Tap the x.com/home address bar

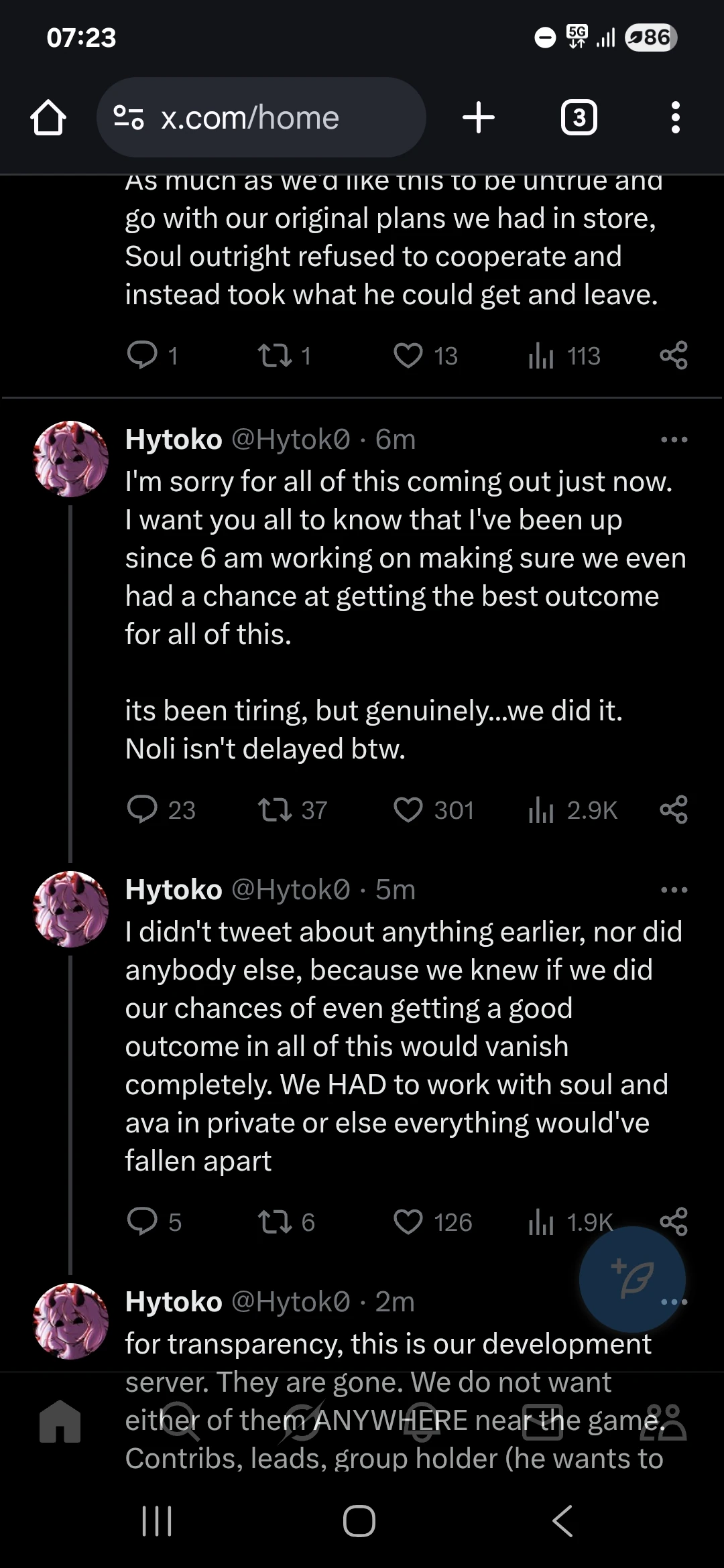coord(261,117)
